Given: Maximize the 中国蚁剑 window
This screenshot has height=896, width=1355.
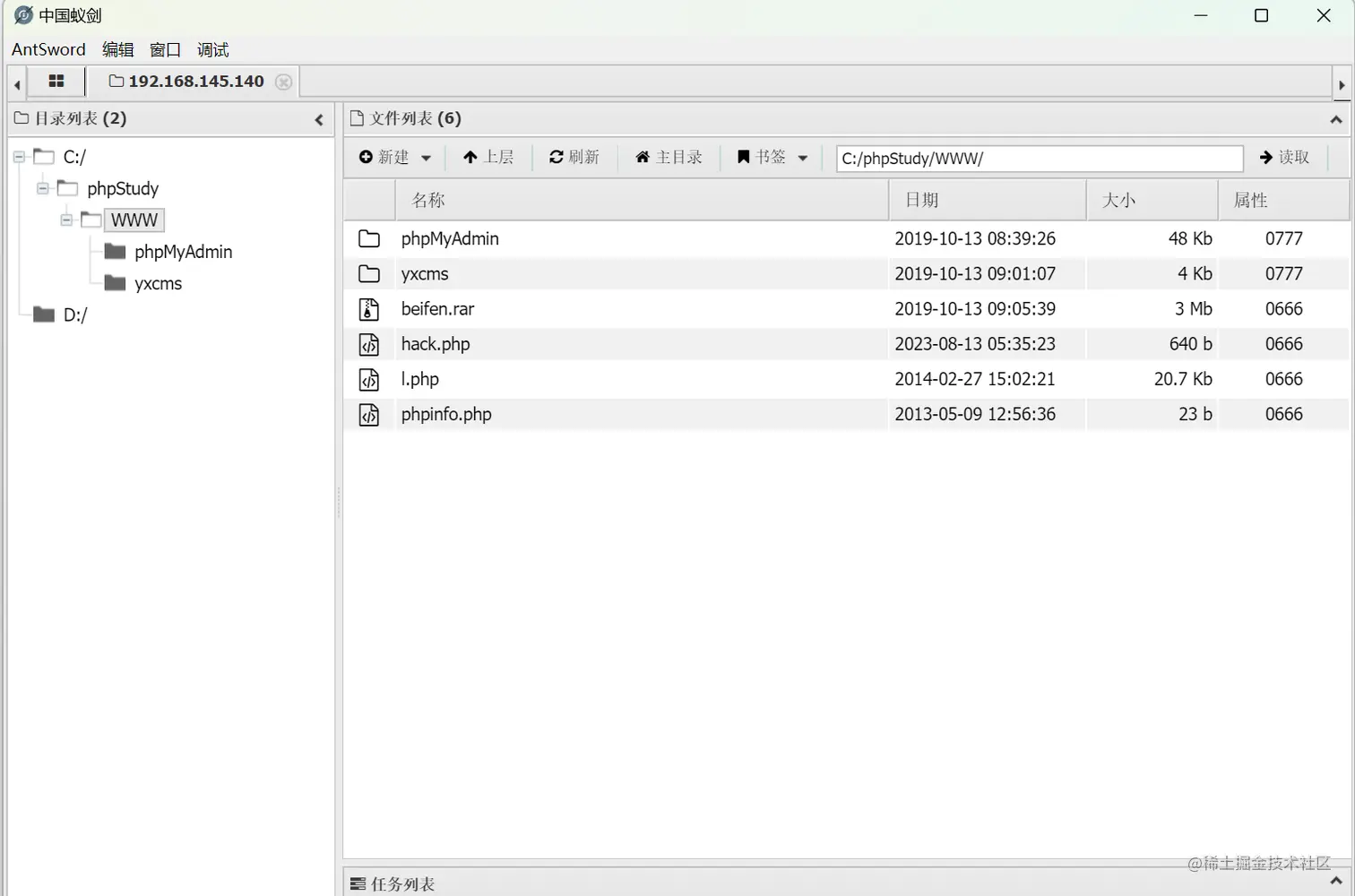Looking at the screenshot, I should (1261, 15).
